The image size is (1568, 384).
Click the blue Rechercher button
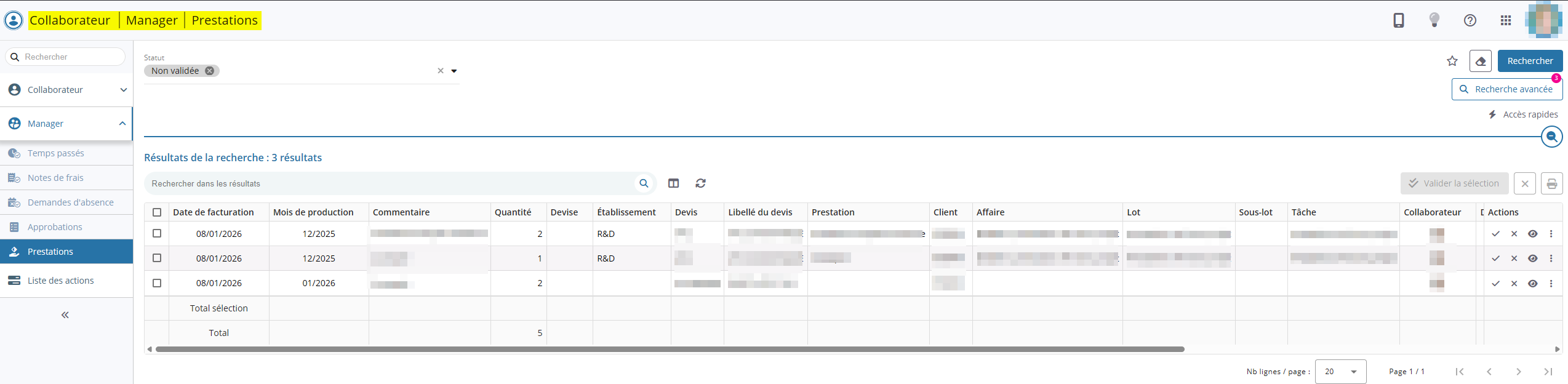(x=1529, y=61)
